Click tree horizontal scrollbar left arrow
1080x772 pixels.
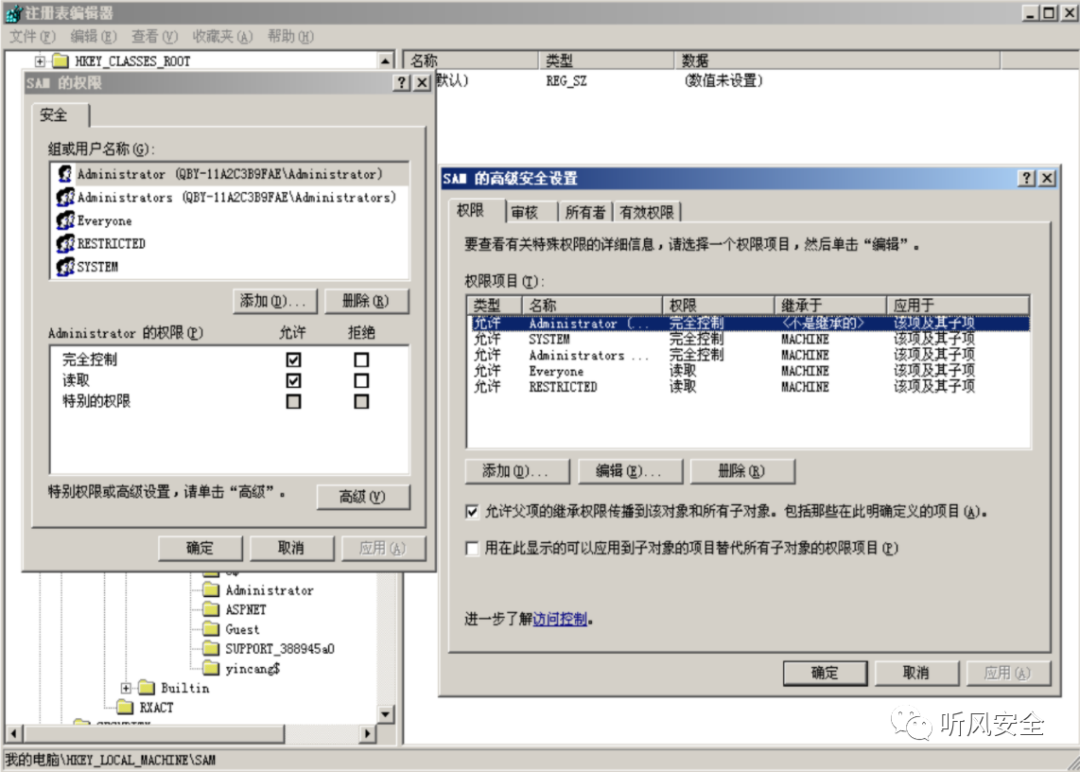pyautogui.click(x=14, y=733)
